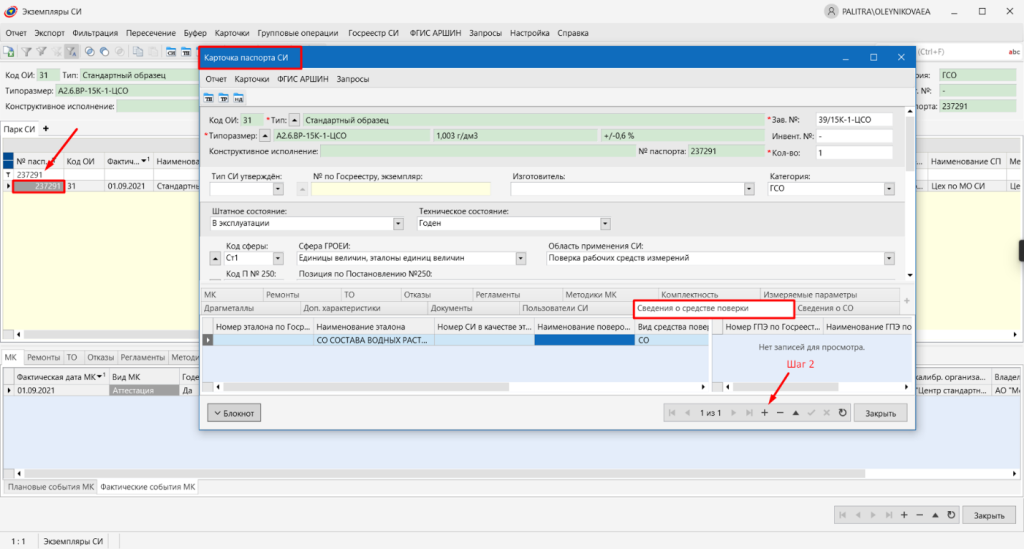The height and width of the screenshot is (549, 1024).
Task: Expand the Блокнот section
Action: [234, 413]
